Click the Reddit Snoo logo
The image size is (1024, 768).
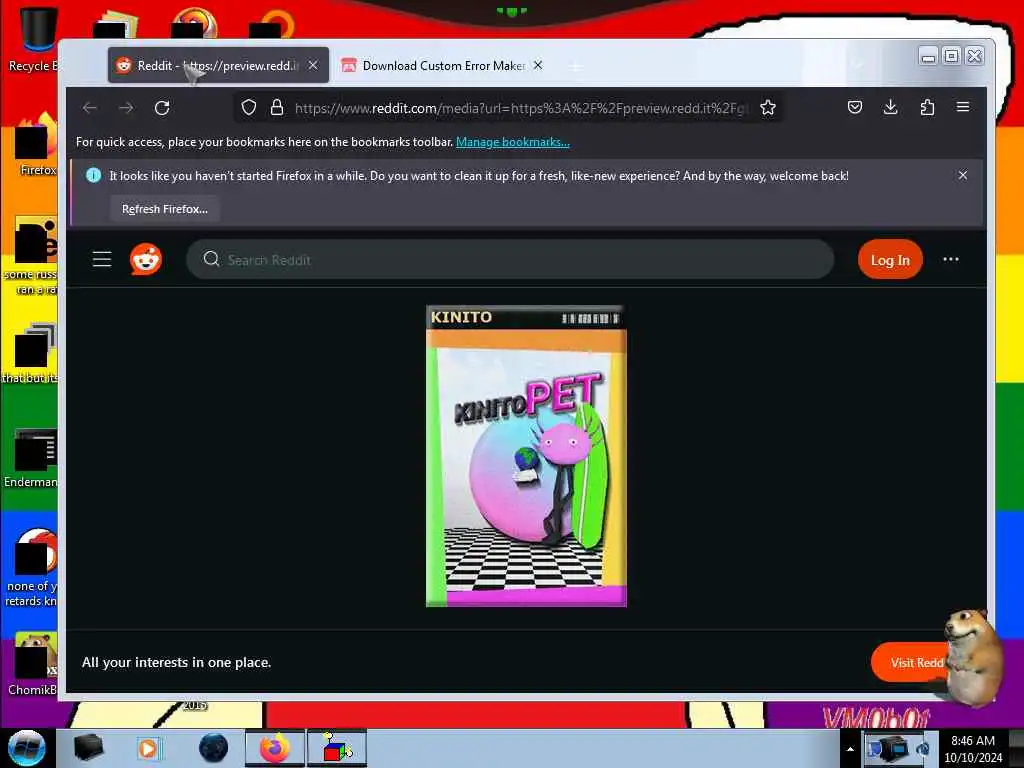point(146,259)
